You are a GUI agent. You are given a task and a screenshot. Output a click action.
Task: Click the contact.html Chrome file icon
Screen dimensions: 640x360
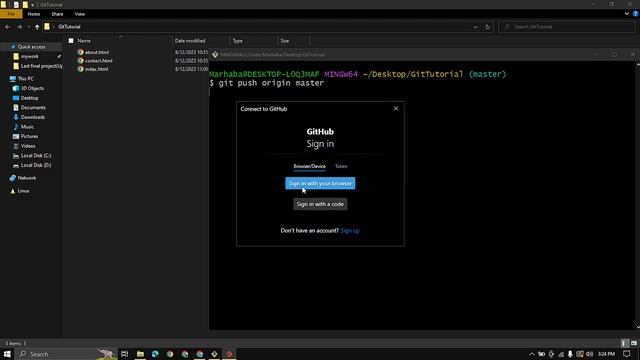pyautogui.click(x=80, y=61)
